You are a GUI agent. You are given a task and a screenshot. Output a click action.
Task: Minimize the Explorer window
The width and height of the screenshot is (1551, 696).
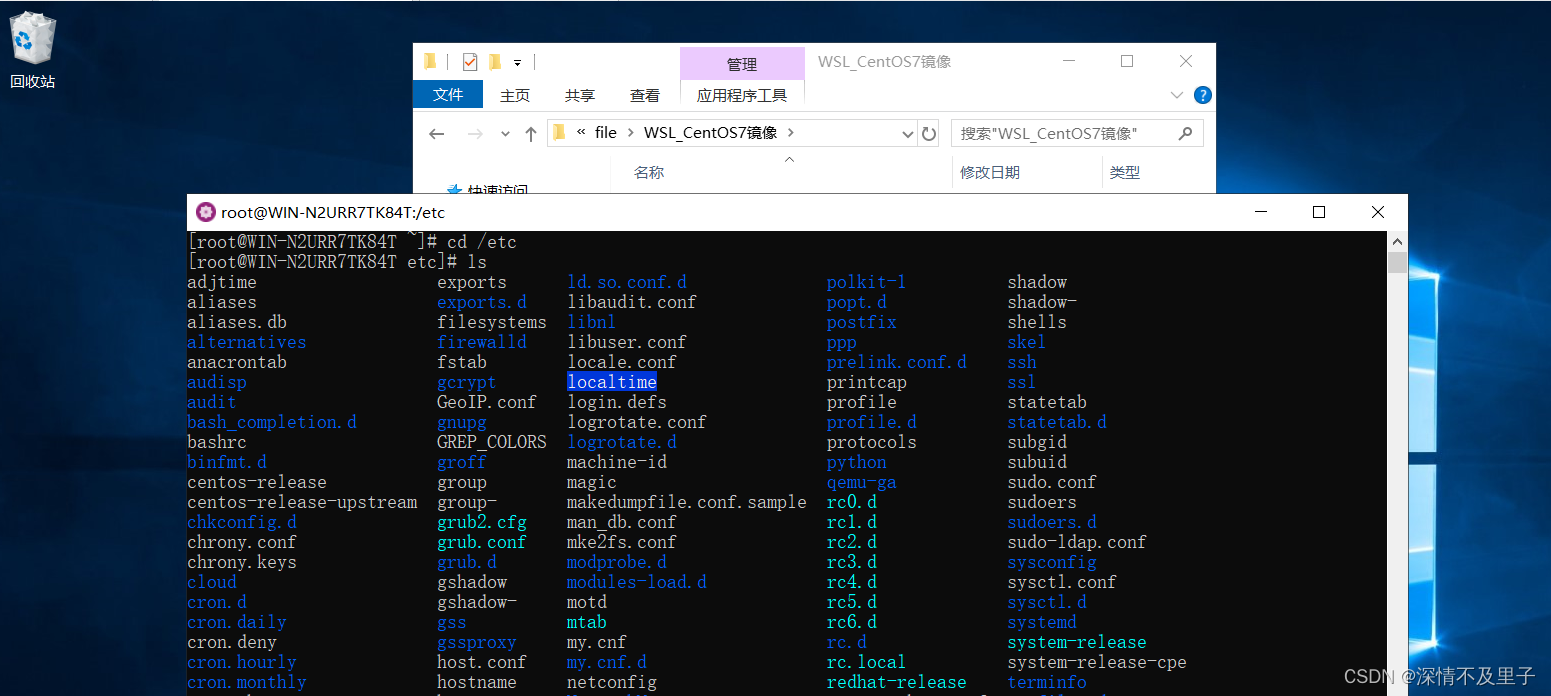click(1069, 62)
